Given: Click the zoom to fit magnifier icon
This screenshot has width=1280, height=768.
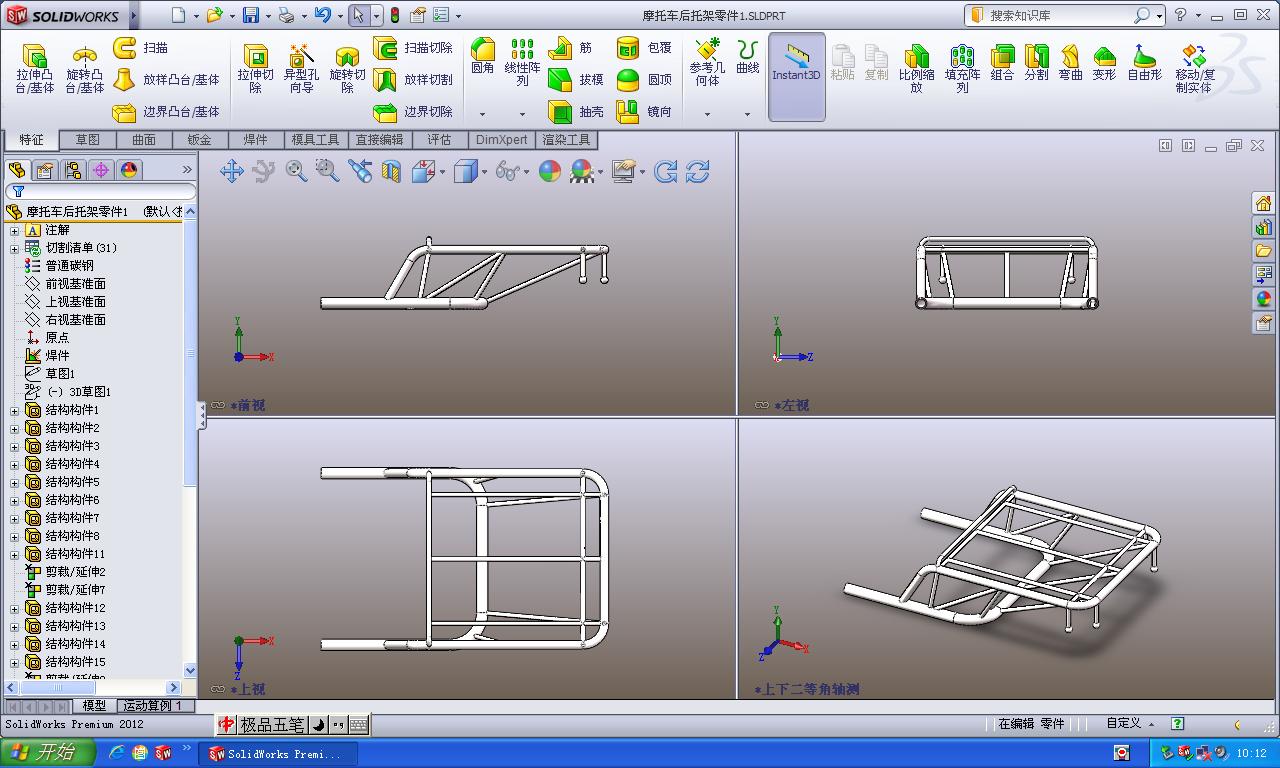Looking at the screenshot, I should [x=296, y=171].
